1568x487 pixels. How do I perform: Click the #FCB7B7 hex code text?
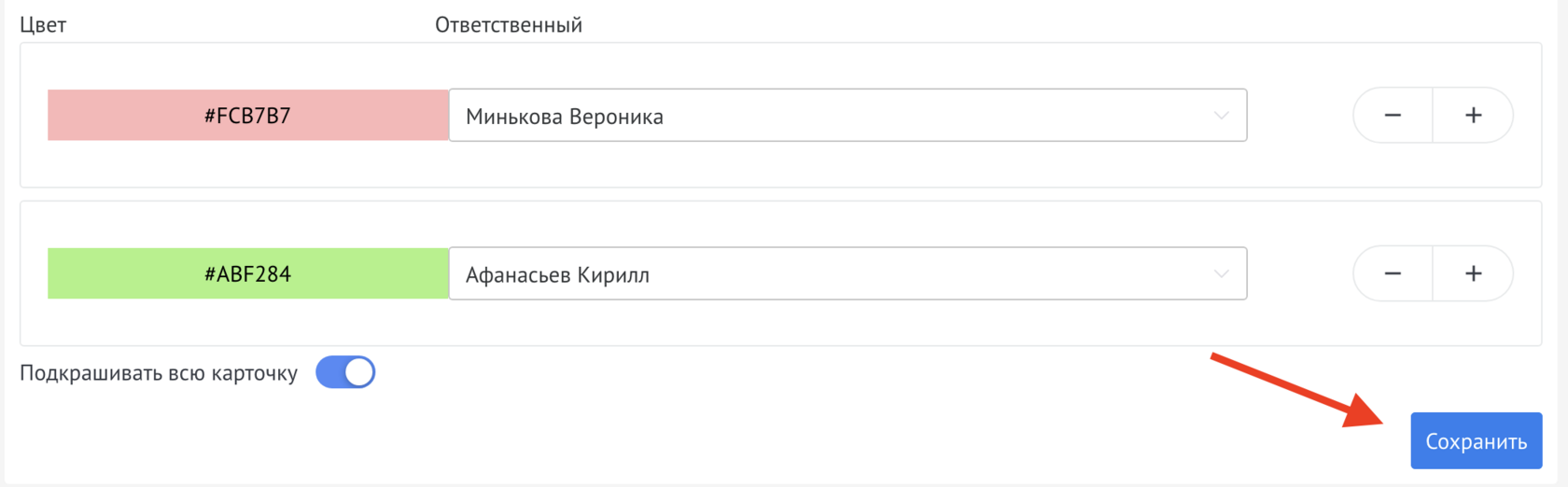pos(248,116)
